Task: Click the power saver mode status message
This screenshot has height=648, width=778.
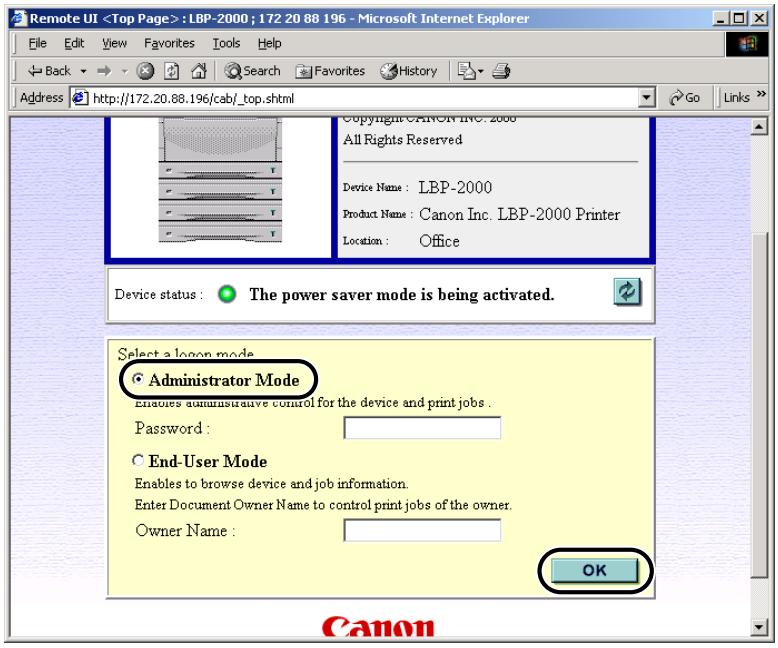Action: 401,295
